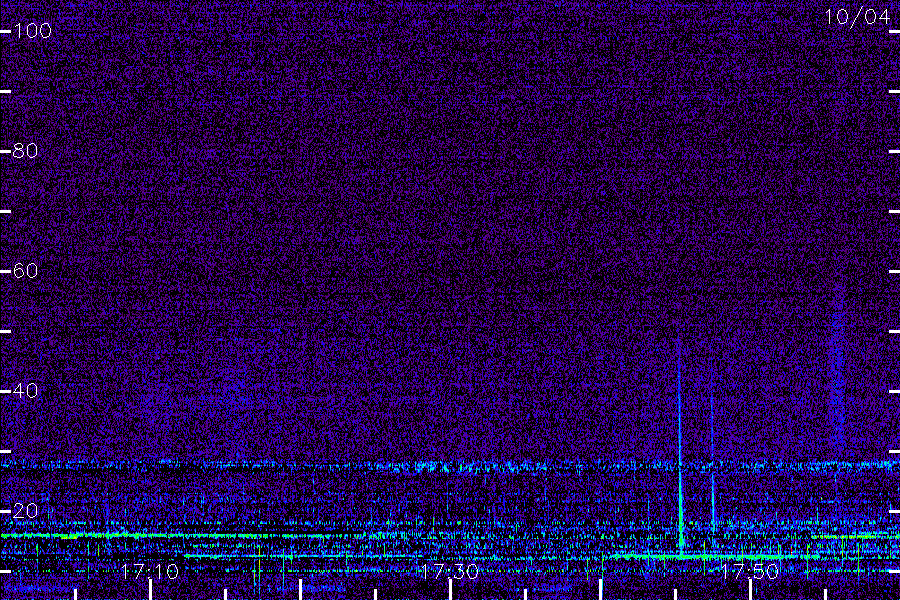Click the 60 frequency axis label
This screenshot has height=600, width=900.
25,270
